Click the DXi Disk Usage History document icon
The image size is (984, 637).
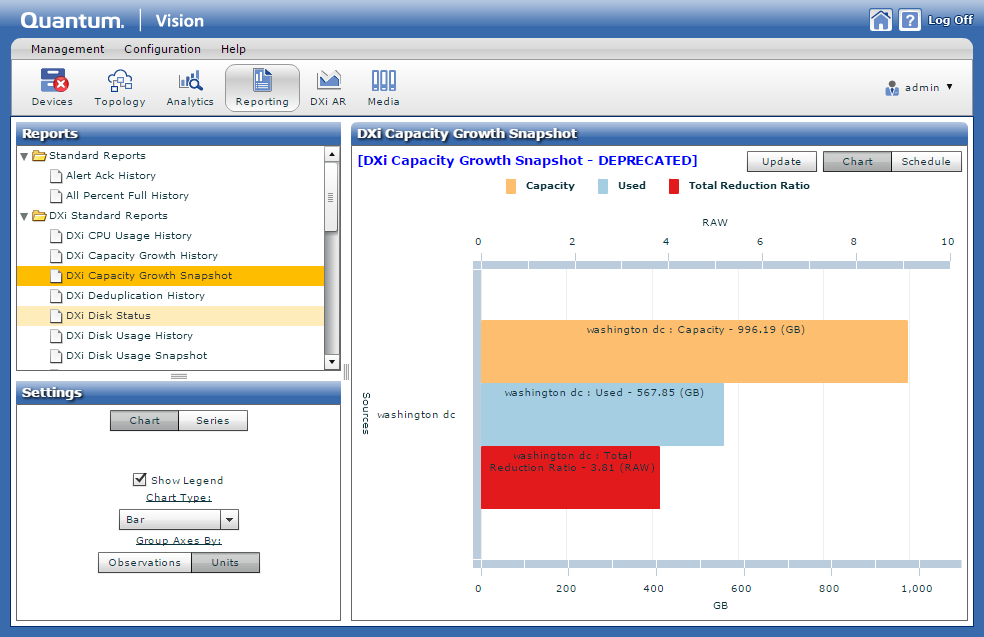[x=56, y=336]
